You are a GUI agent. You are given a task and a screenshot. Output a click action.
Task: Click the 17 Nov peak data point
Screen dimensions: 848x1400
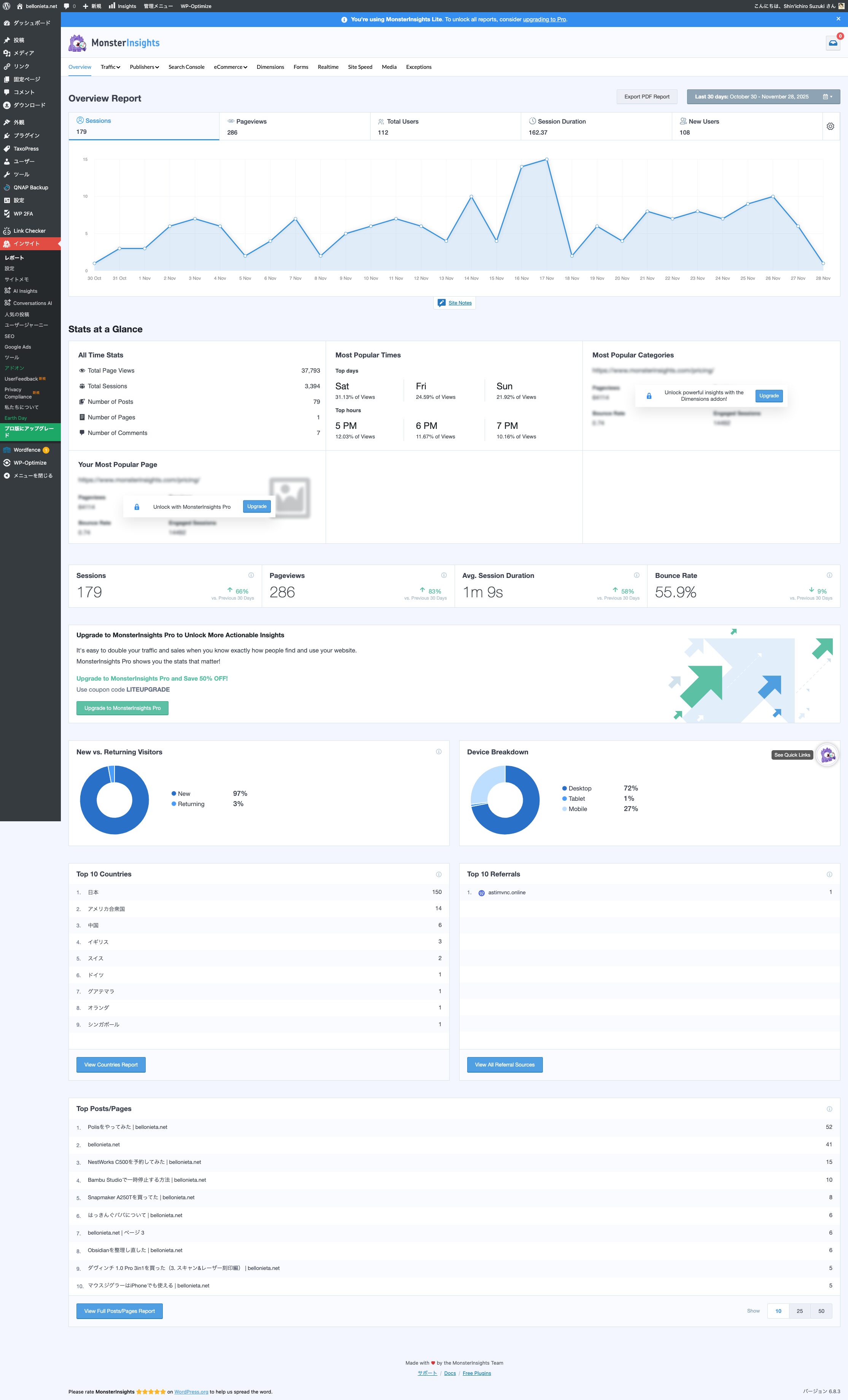(546, 160)
